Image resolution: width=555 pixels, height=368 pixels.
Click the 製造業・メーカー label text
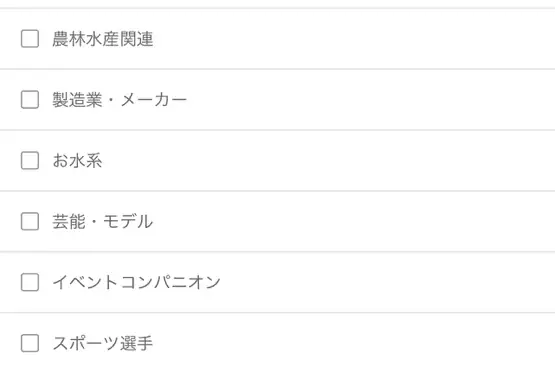click(x=120, y=100)
